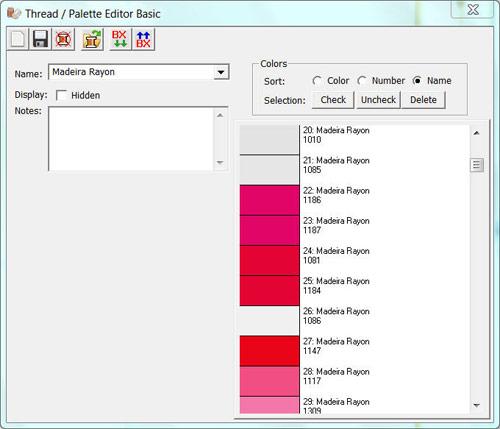Click text '24: Madeira Rayon 1081'

coord(336,255)
